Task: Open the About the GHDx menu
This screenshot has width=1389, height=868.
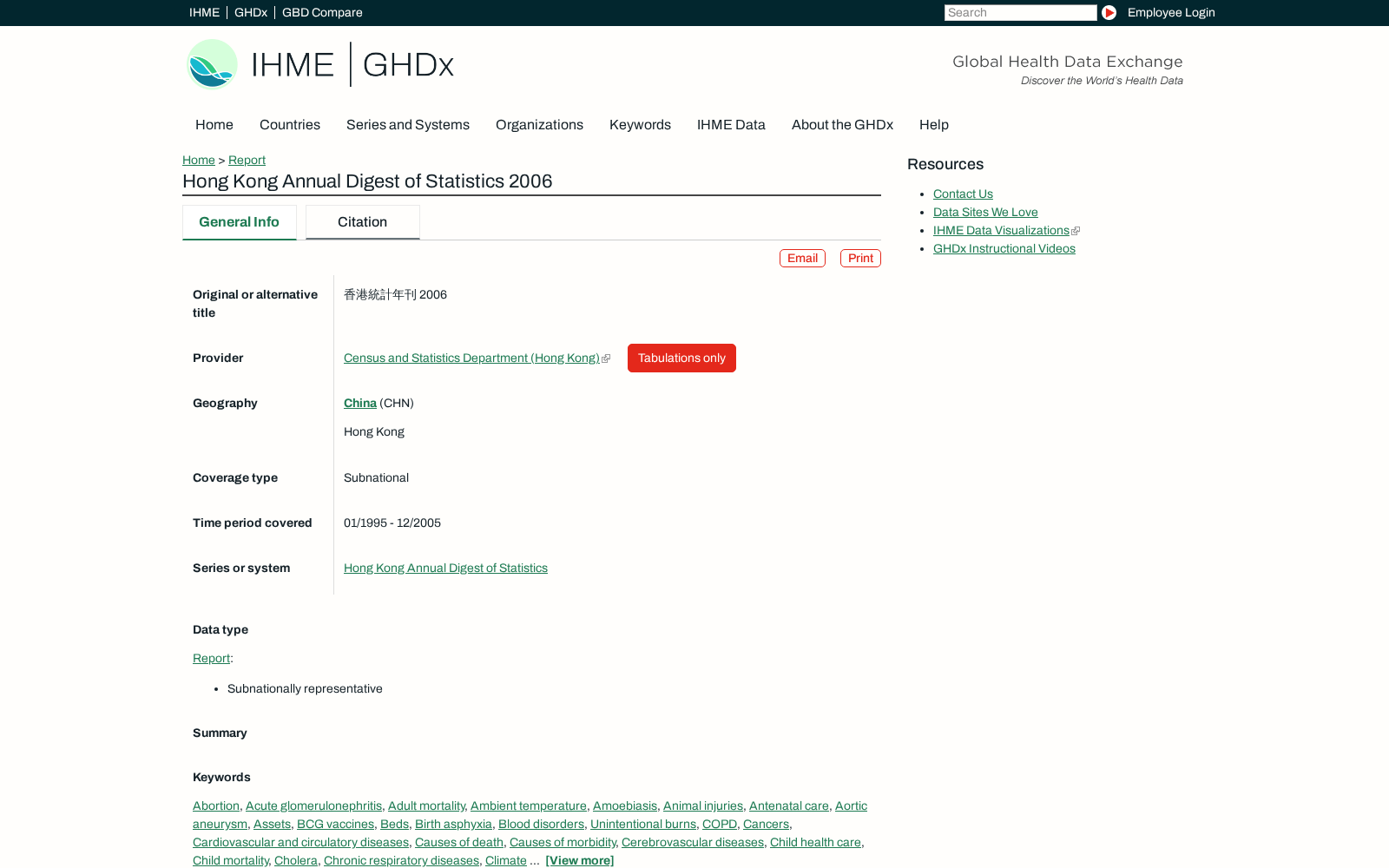Action: click(842, 124)
